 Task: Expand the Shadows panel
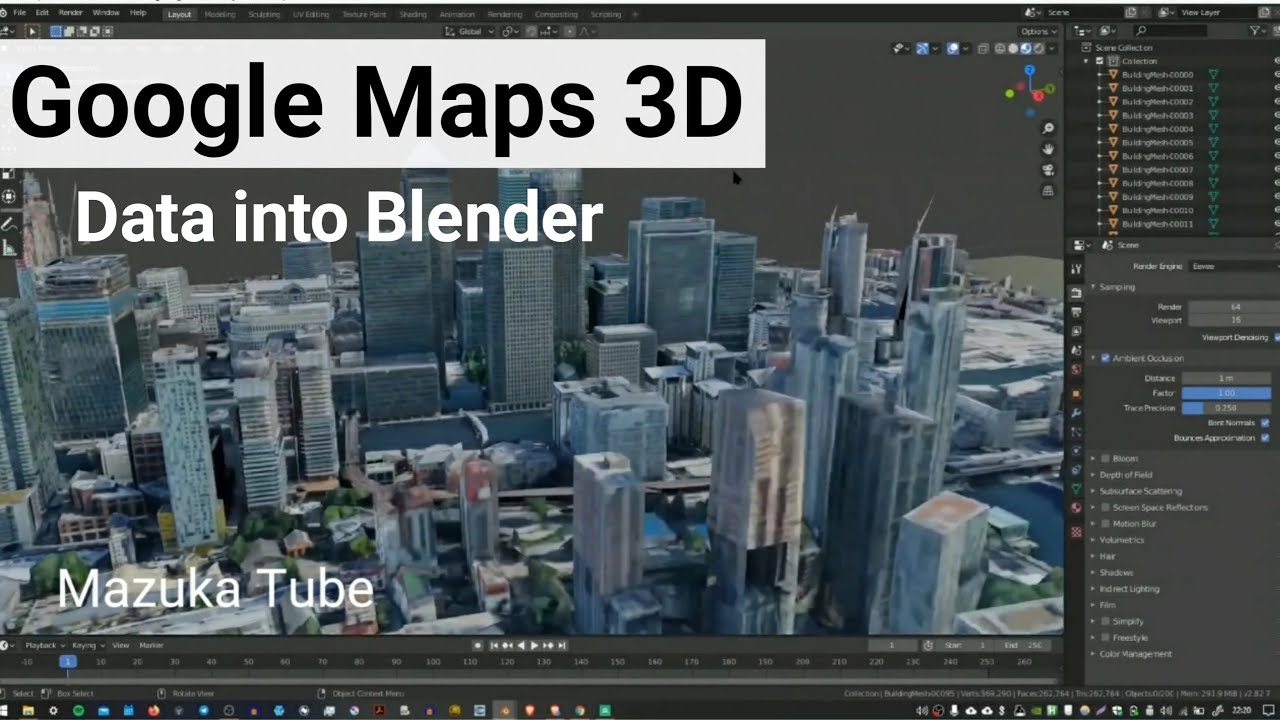[x=1092, y=572]
